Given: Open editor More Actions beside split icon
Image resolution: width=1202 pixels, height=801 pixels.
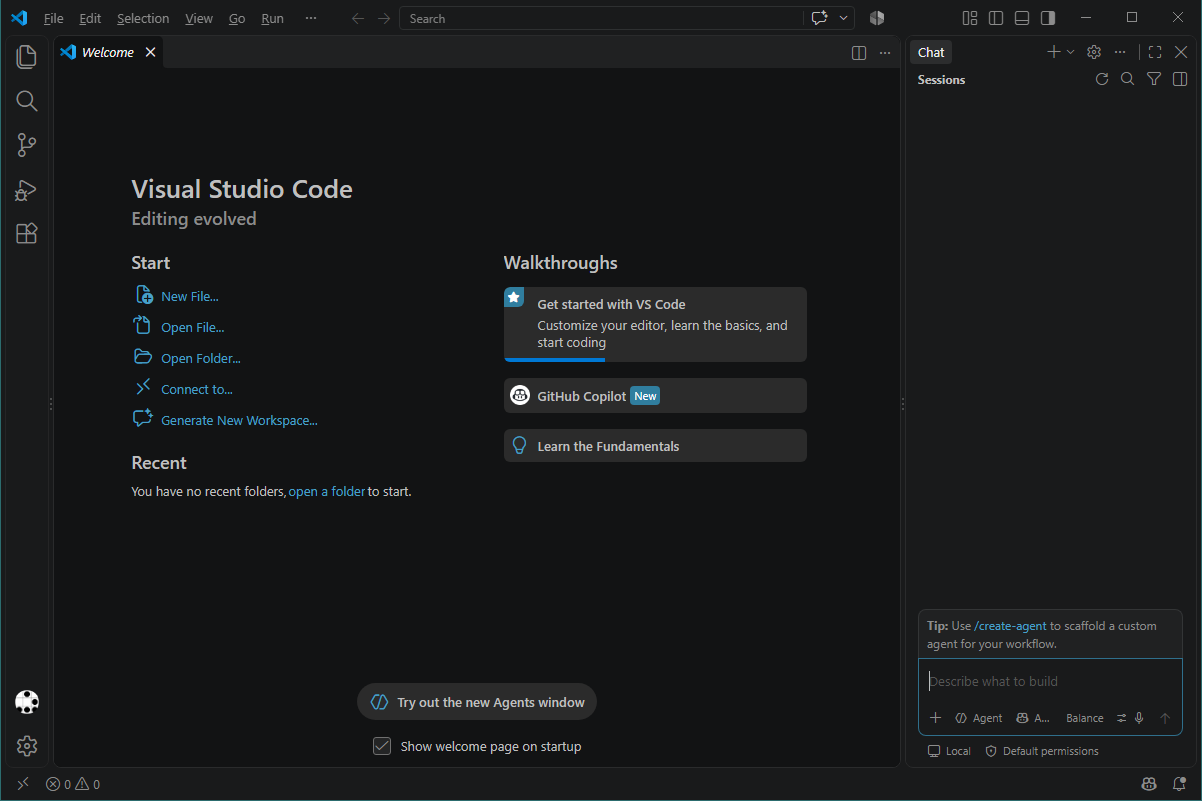Looking at the screenshot, I should pyautogui.click(x=885, y=53).
